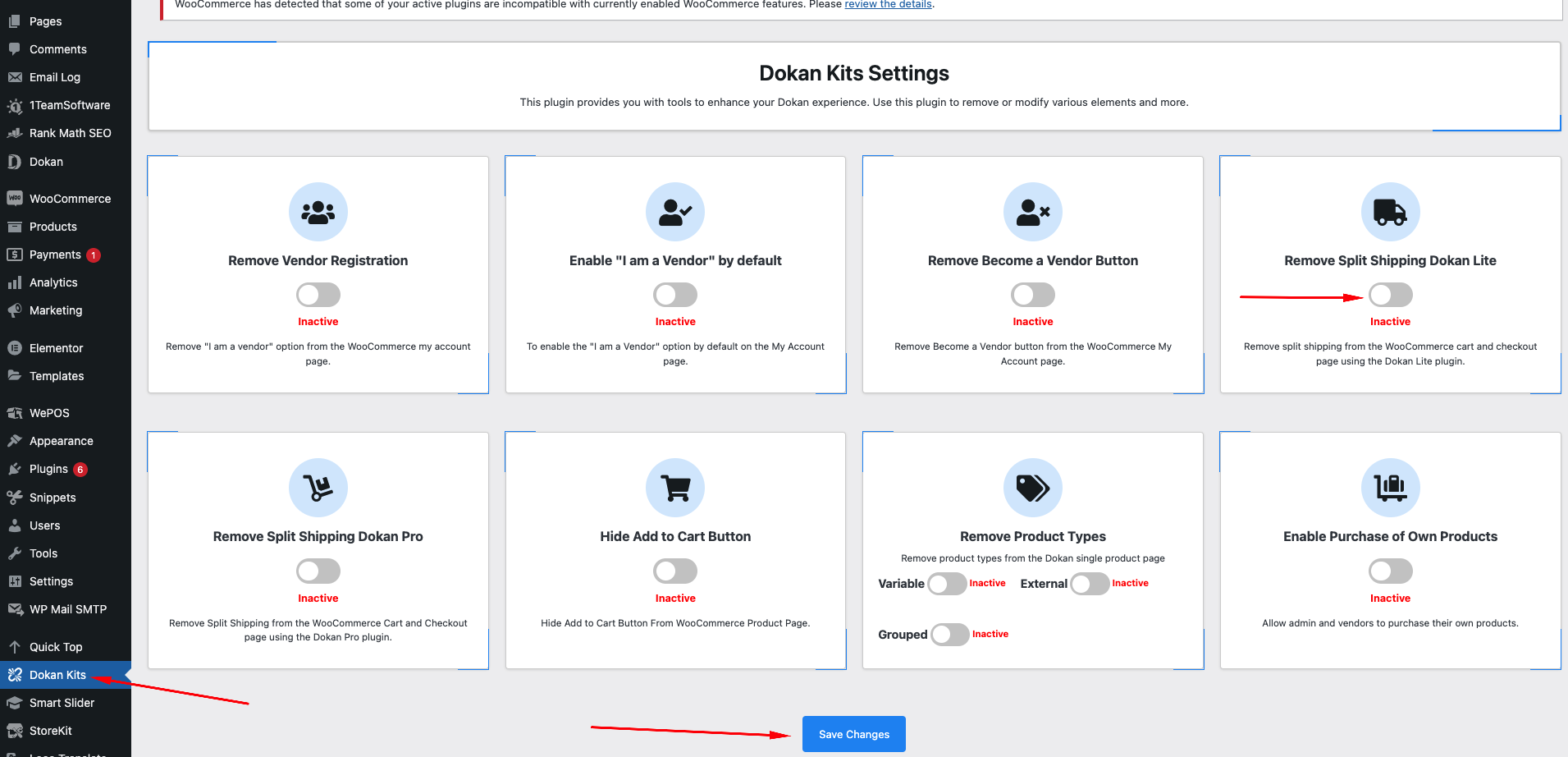Click the Remove Split Shipping Dokan Pro cart icon
Viewport: 1568px width, 757px height.
tap(318, 488)
